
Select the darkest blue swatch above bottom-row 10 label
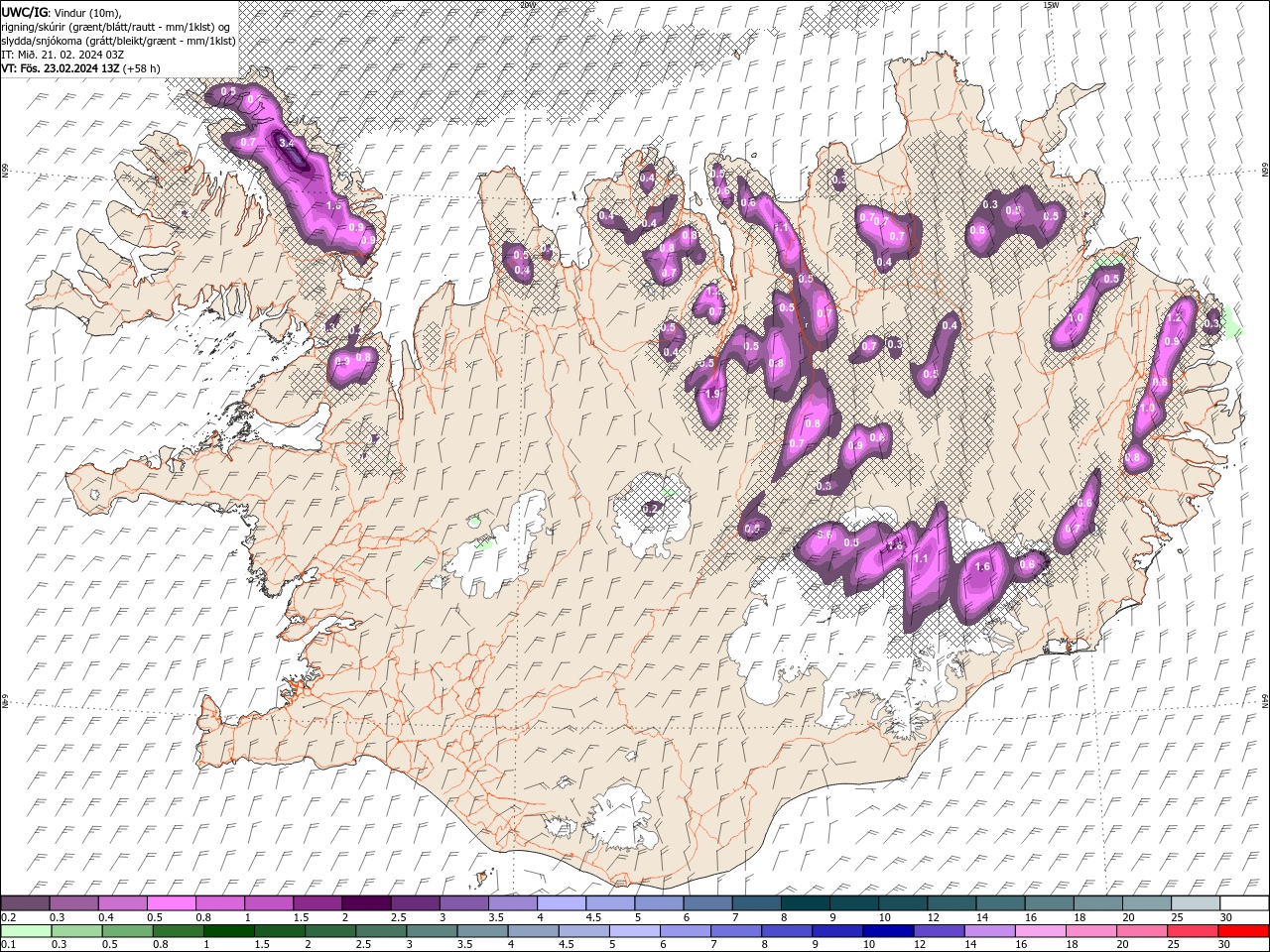pos(888,931)
